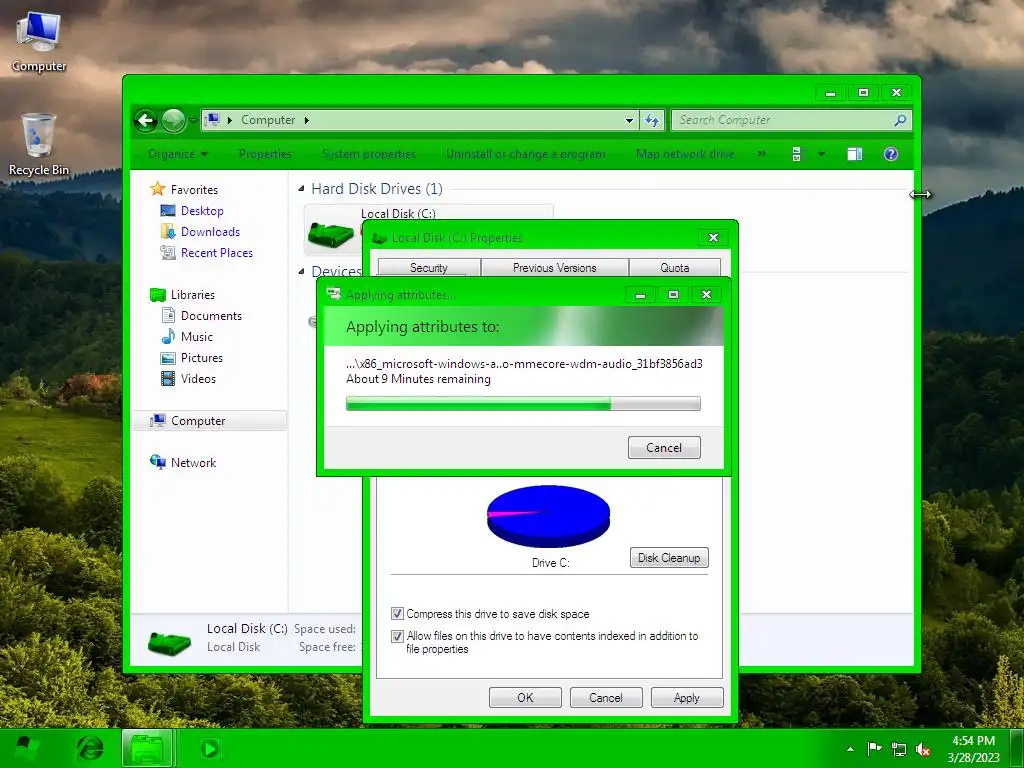Click Apply in the Properties dialog

(x=687, y=697)
